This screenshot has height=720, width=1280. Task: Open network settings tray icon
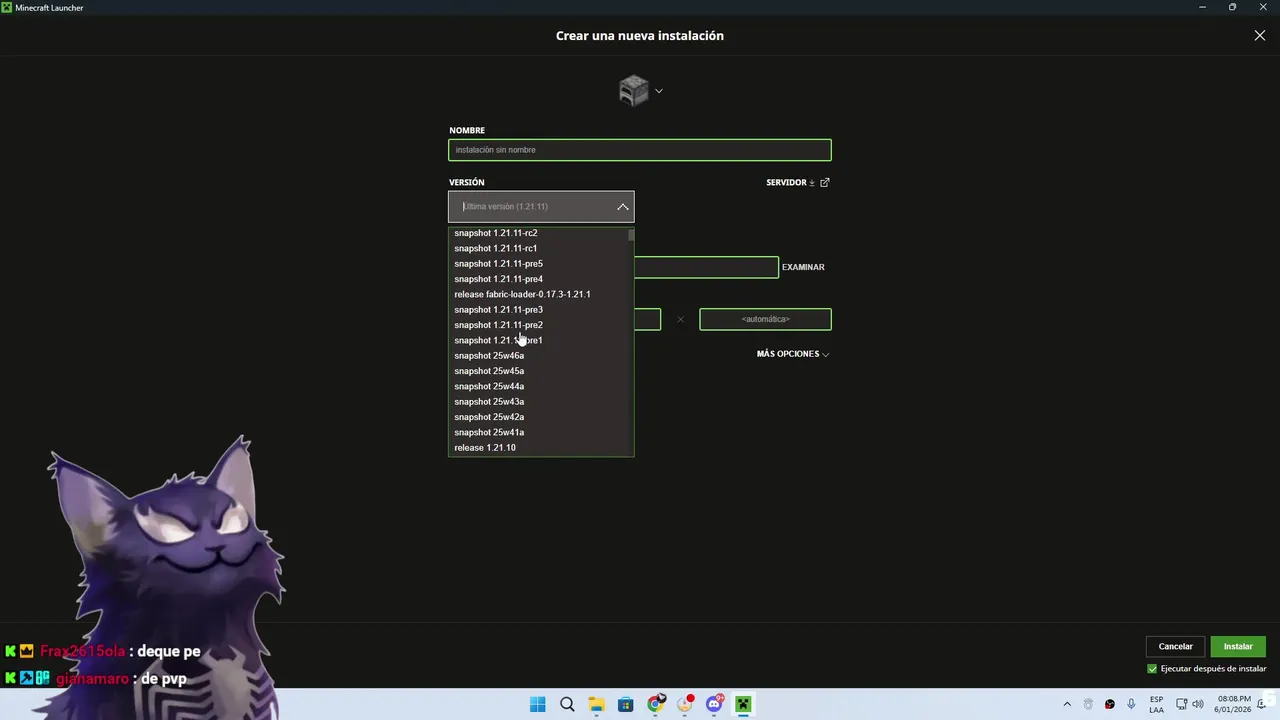pos(1181,704)
